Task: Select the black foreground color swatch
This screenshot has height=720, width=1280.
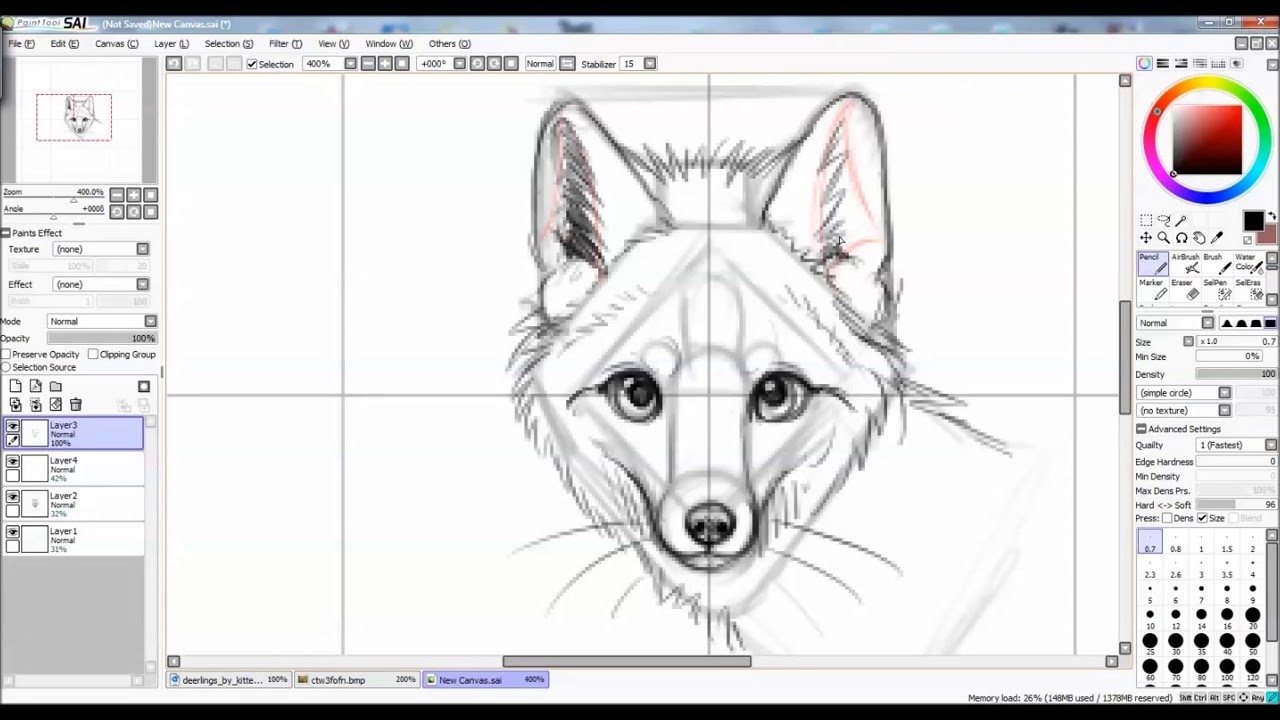Action: pos(1253,222)
